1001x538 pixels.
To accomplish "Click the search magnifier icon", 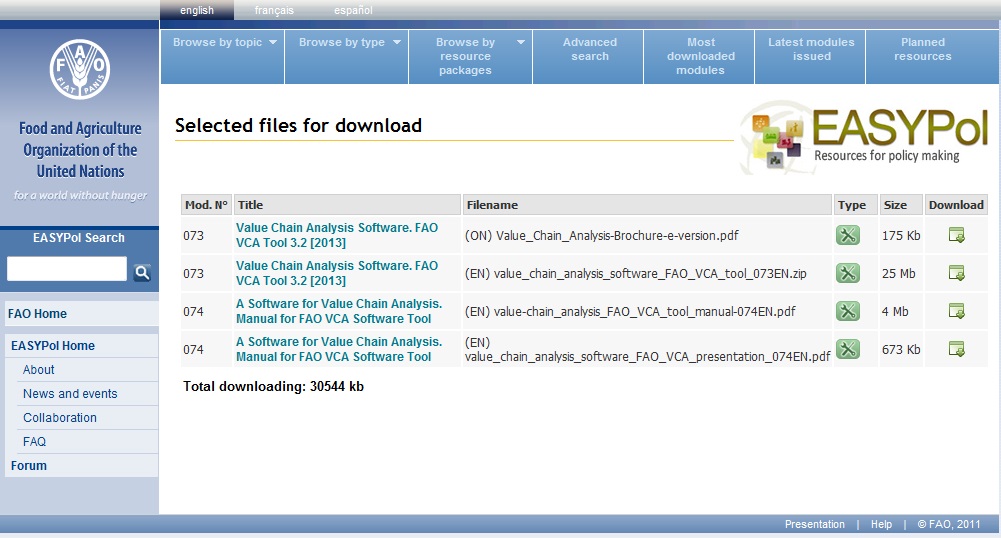I will (x=142, y=272).
